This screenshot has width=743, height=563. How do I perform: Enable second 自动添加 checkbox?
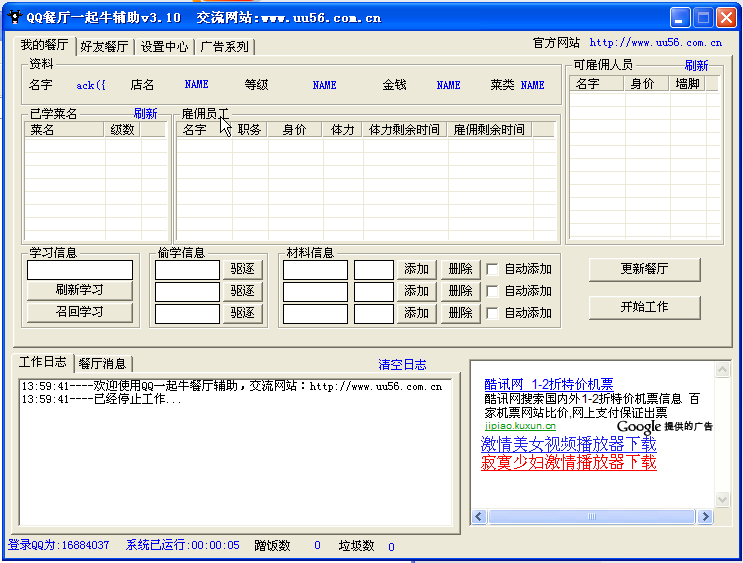pos(492,291)
